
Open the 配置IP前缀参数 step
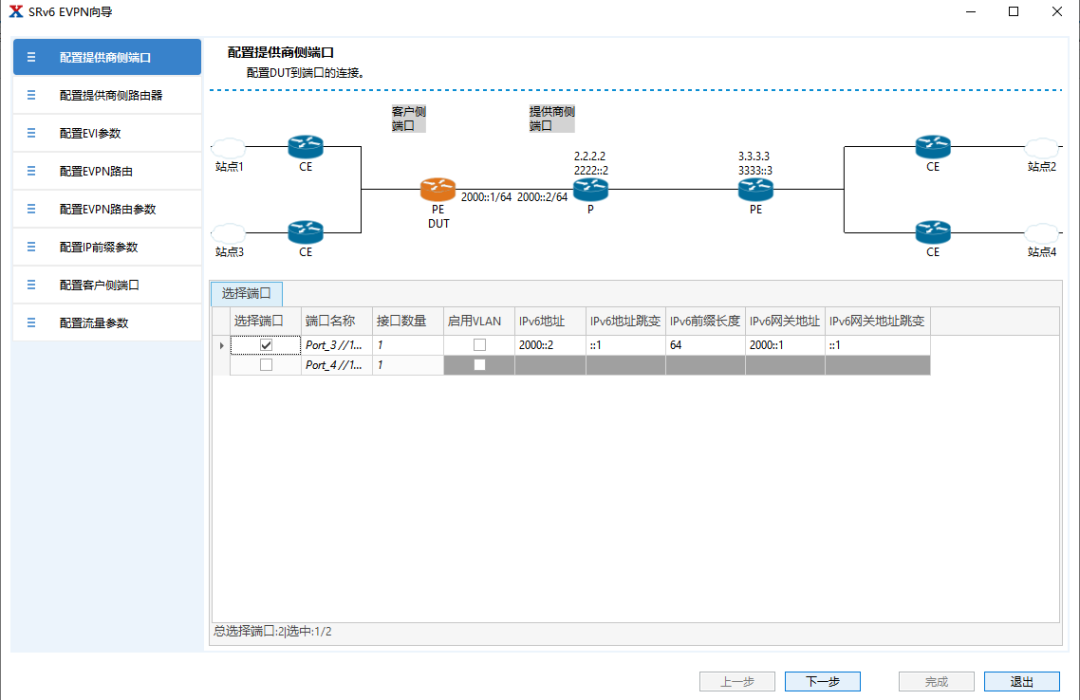107,247
